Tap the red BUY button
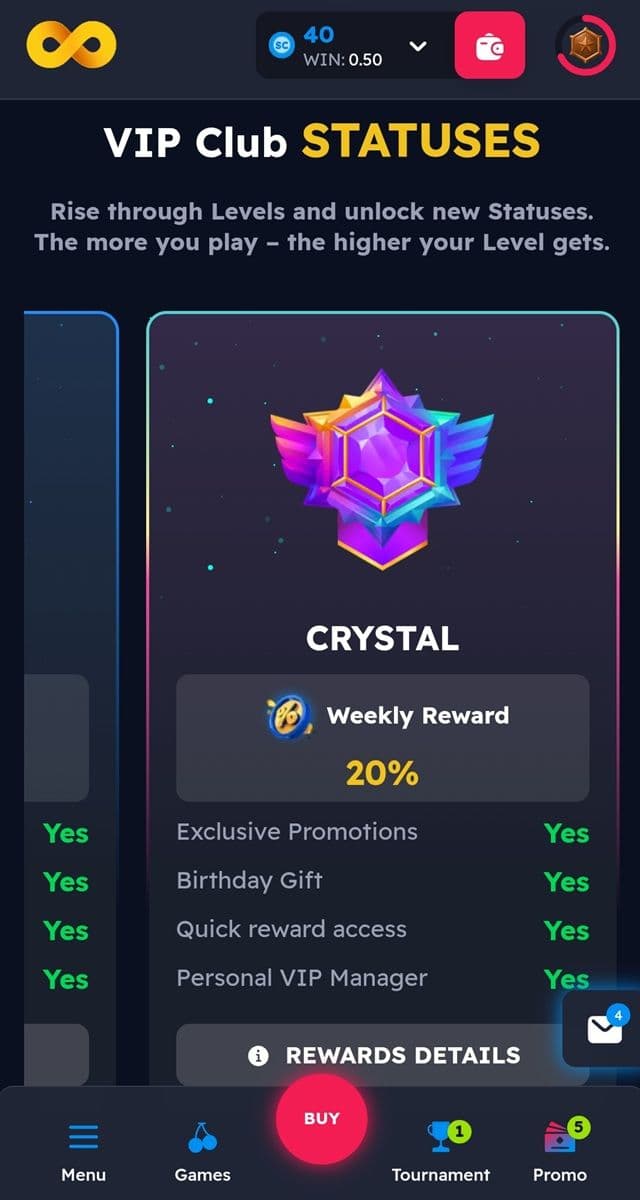Screen dimensions: 640x1200 322,1119
